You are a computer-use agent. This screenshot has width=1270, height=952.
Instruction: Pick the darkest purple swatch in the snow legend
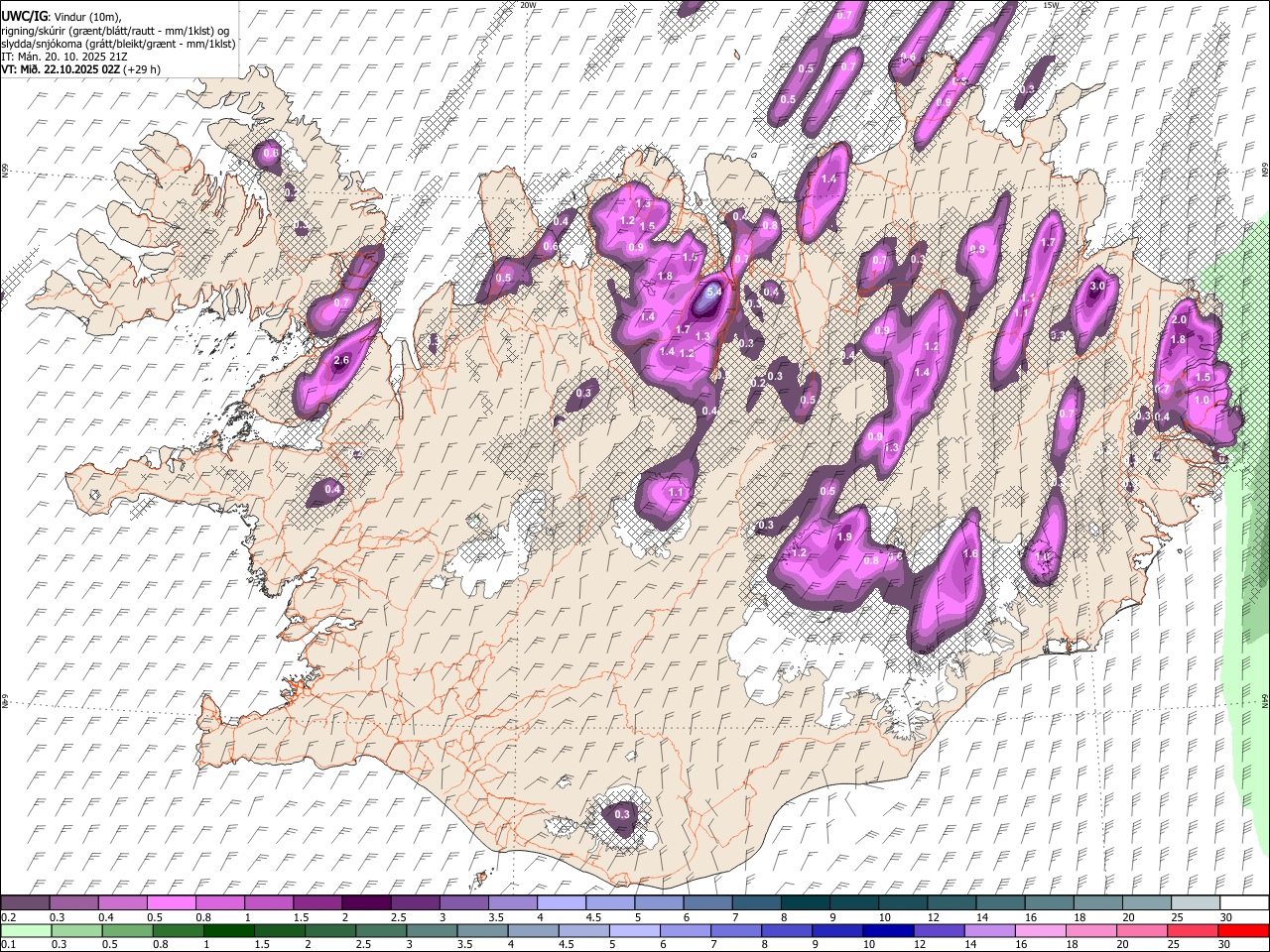366,903
